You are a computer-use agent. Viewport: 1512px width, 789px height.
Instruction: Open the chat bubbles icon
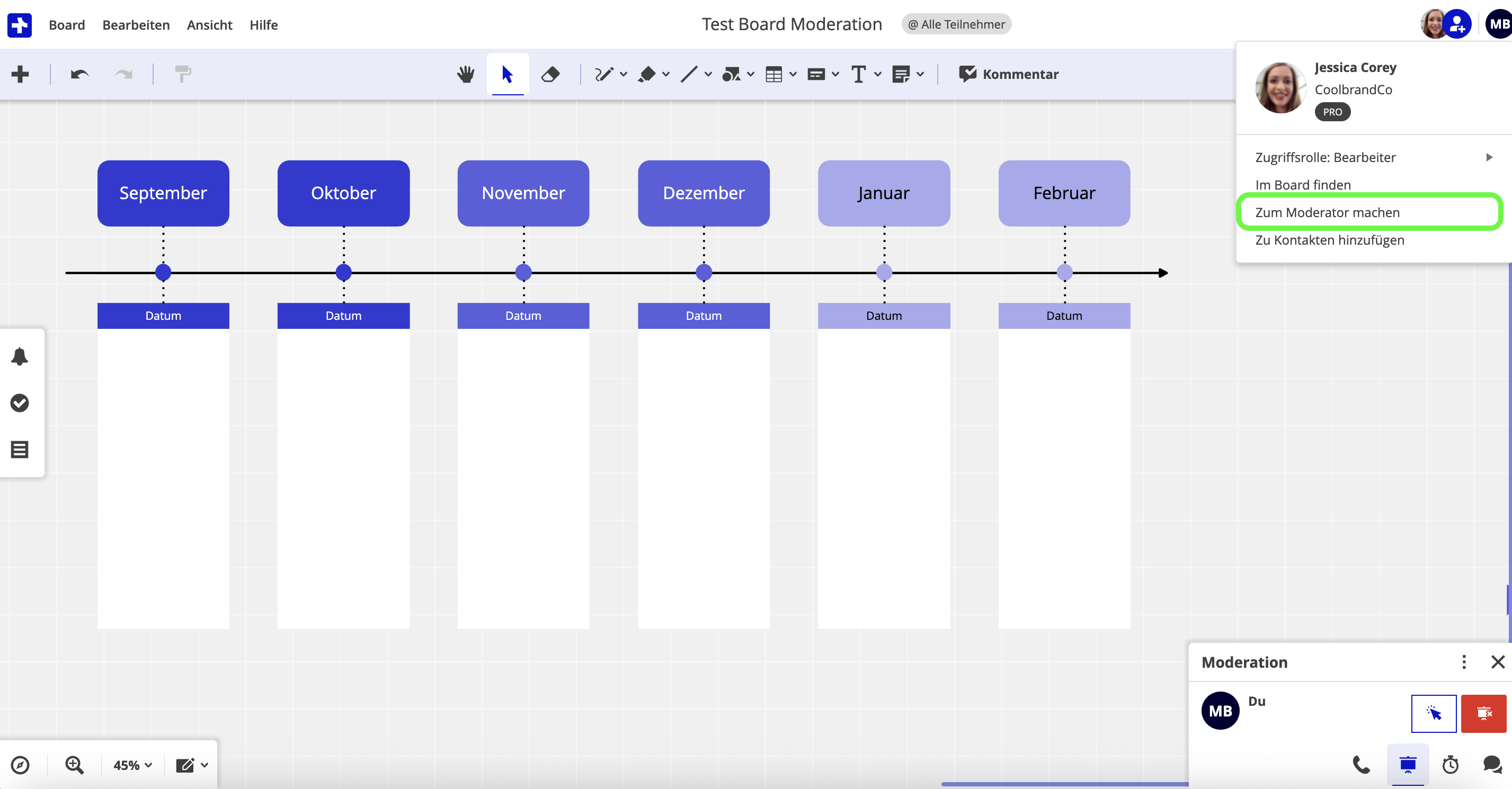tap(1492, 764)
